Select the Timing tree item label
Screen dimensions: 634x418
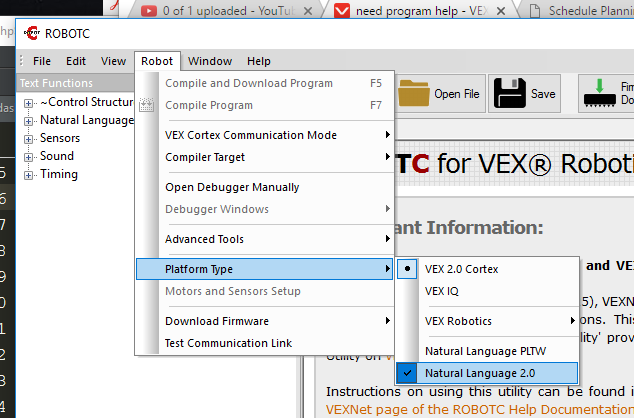point(59,174)
